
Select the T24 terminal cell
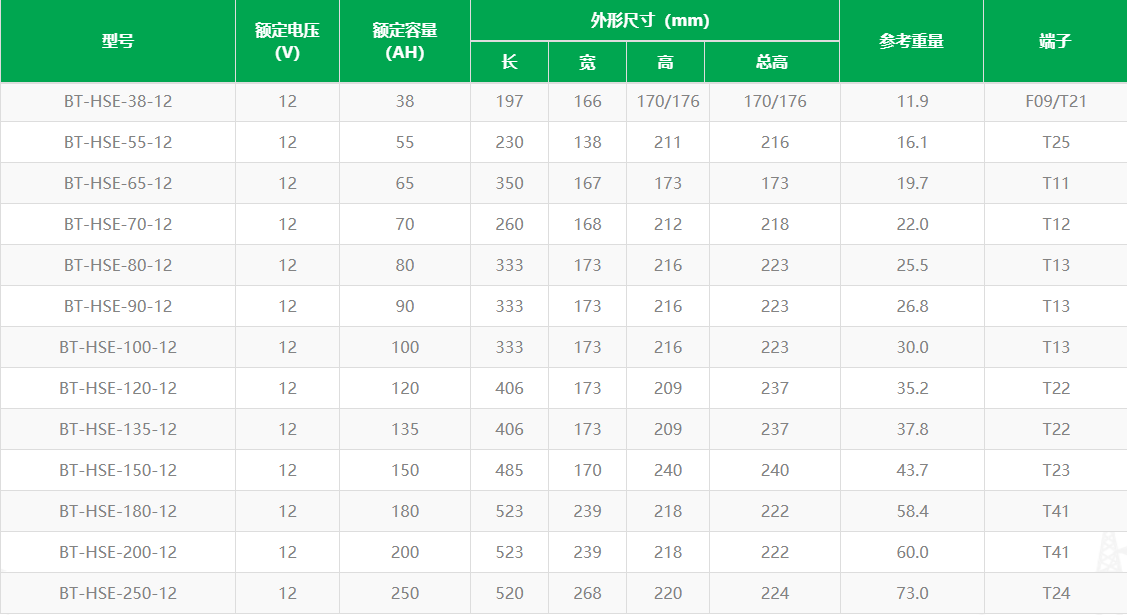[1055, 593]
